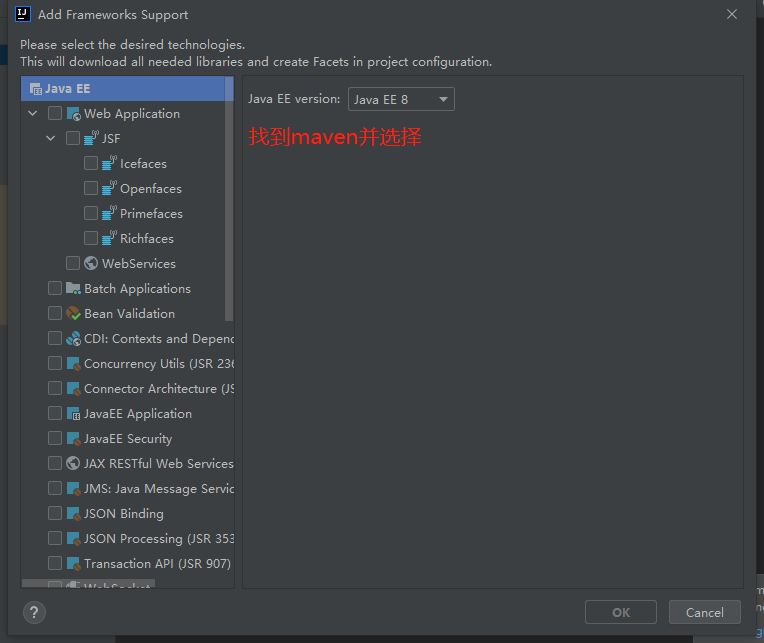Viewport: 764px width, 643px height.
Task: Click the Java EE category icon
Action: pos(36,89)
